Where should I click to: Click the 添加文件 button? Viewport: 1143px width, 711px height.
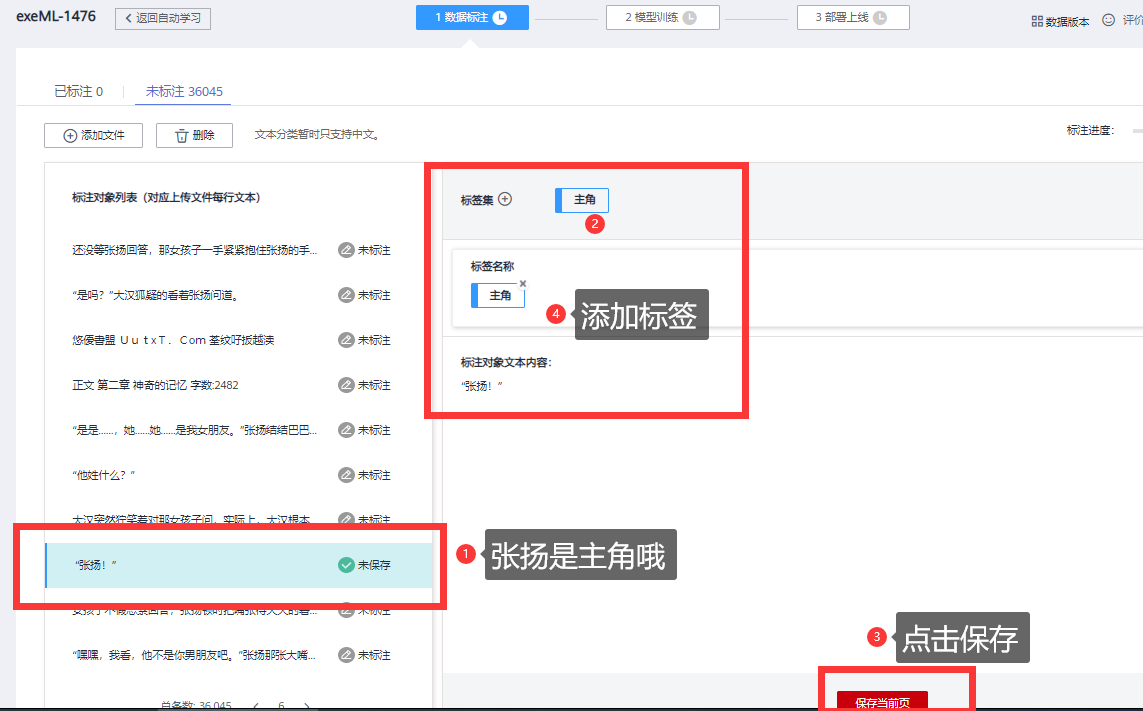93,136
